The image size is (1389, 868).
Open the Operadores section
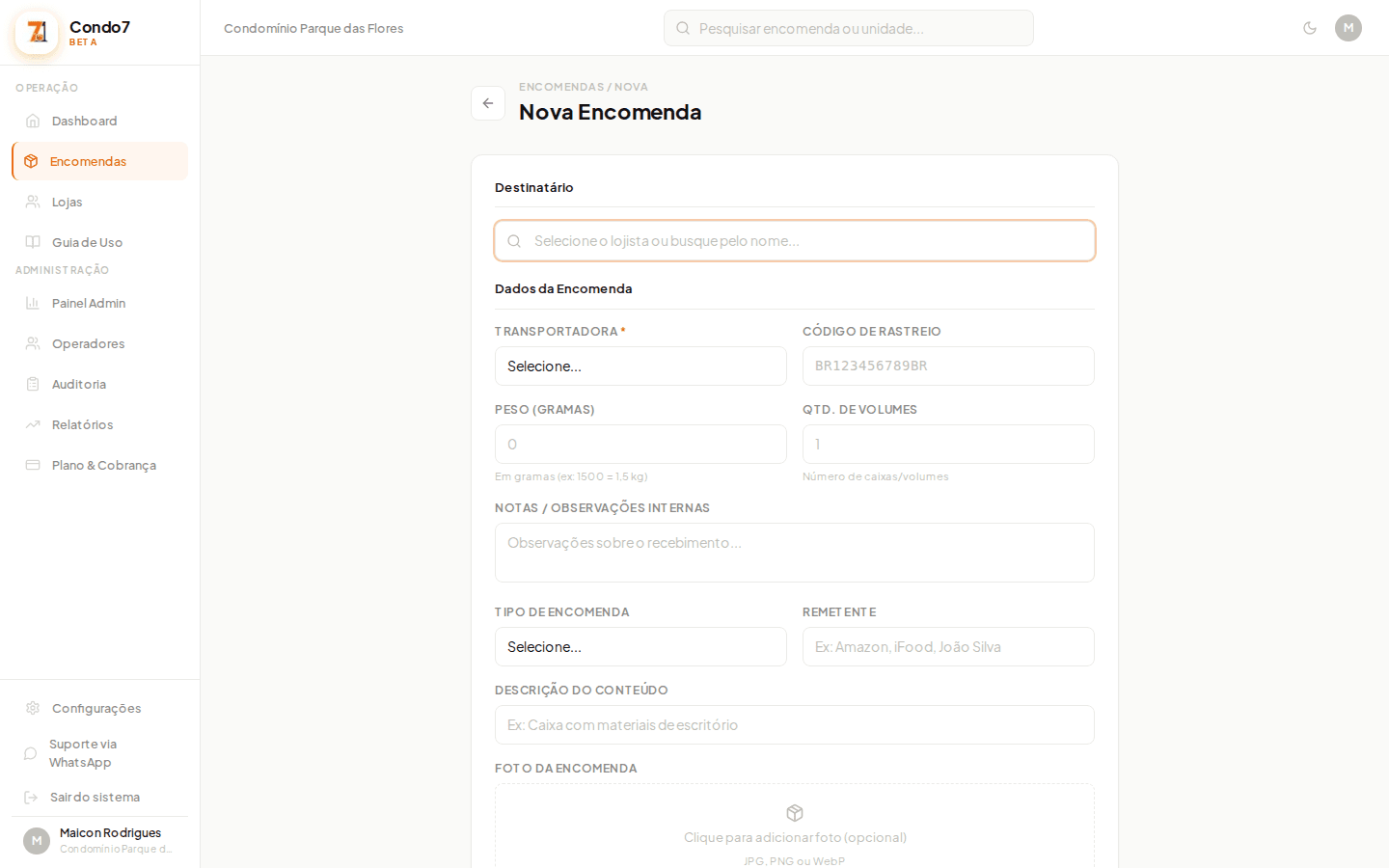pos(88,343)
